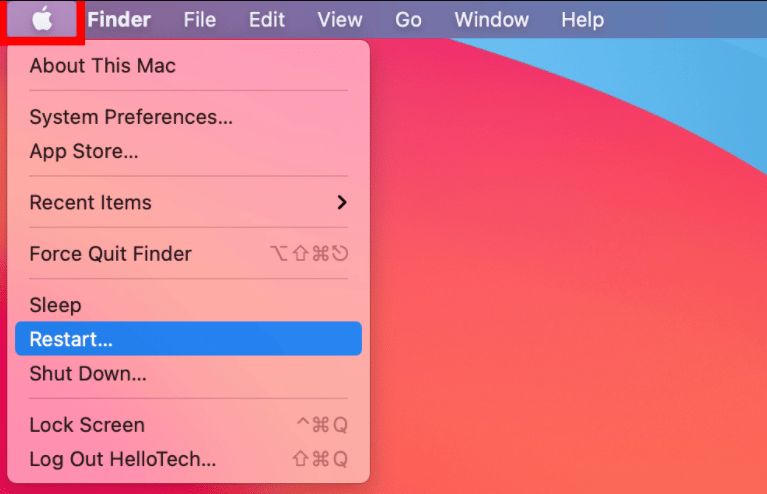767x494 pixels.
Task: Select Lock Screen entry
Action: 188,425
